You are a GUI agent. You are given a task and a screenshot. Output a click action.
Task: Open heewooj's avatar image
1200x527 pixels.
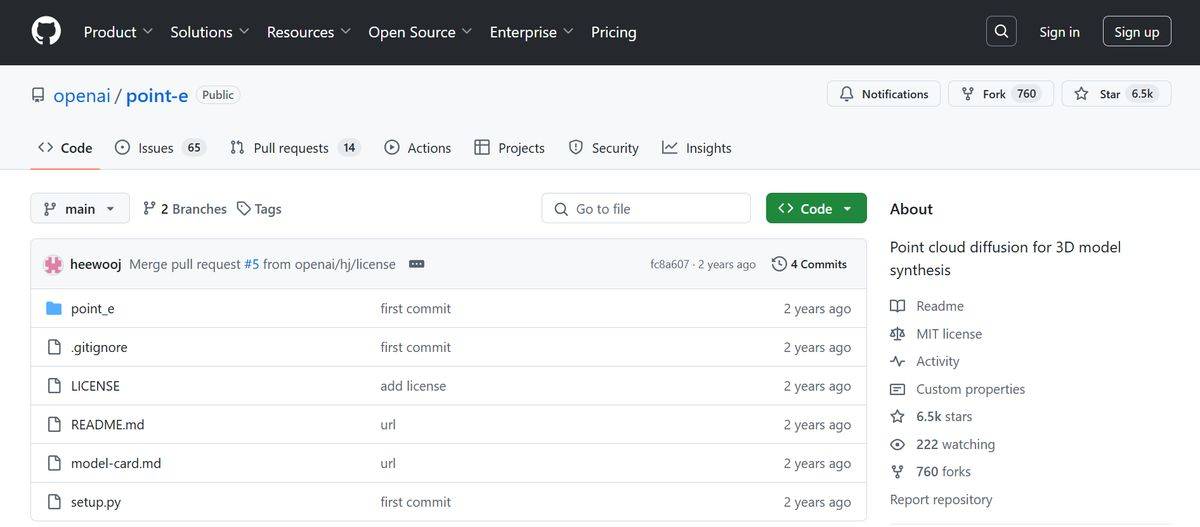tap(53, 265)
